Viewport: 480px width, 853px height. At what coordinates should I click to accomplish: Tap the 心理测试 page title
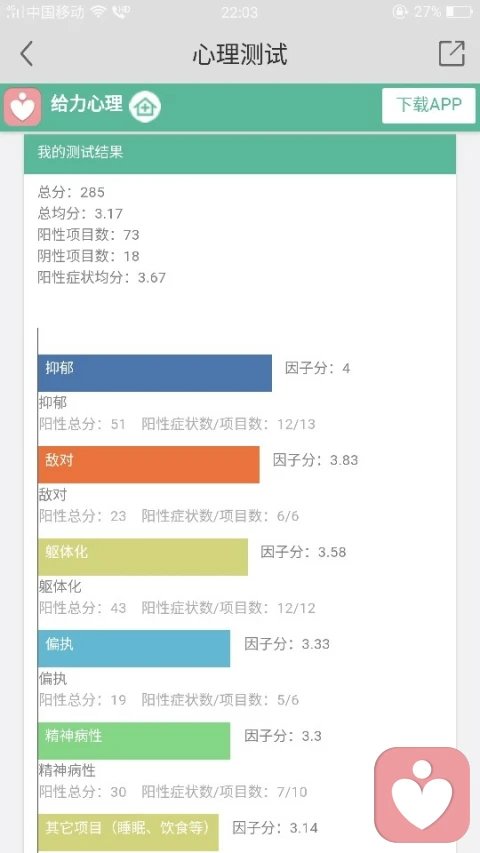[239, 54]
